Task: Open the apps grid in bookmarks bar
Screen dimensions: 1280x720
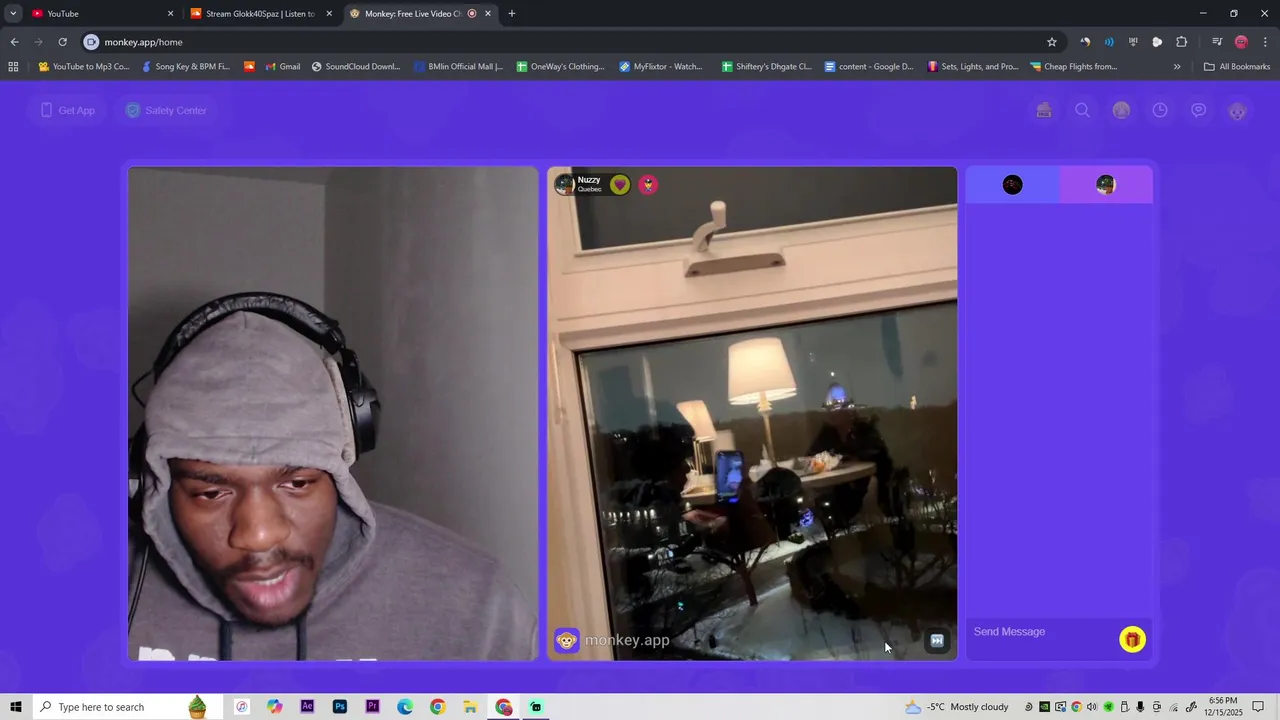Action: tap(13, 67)
